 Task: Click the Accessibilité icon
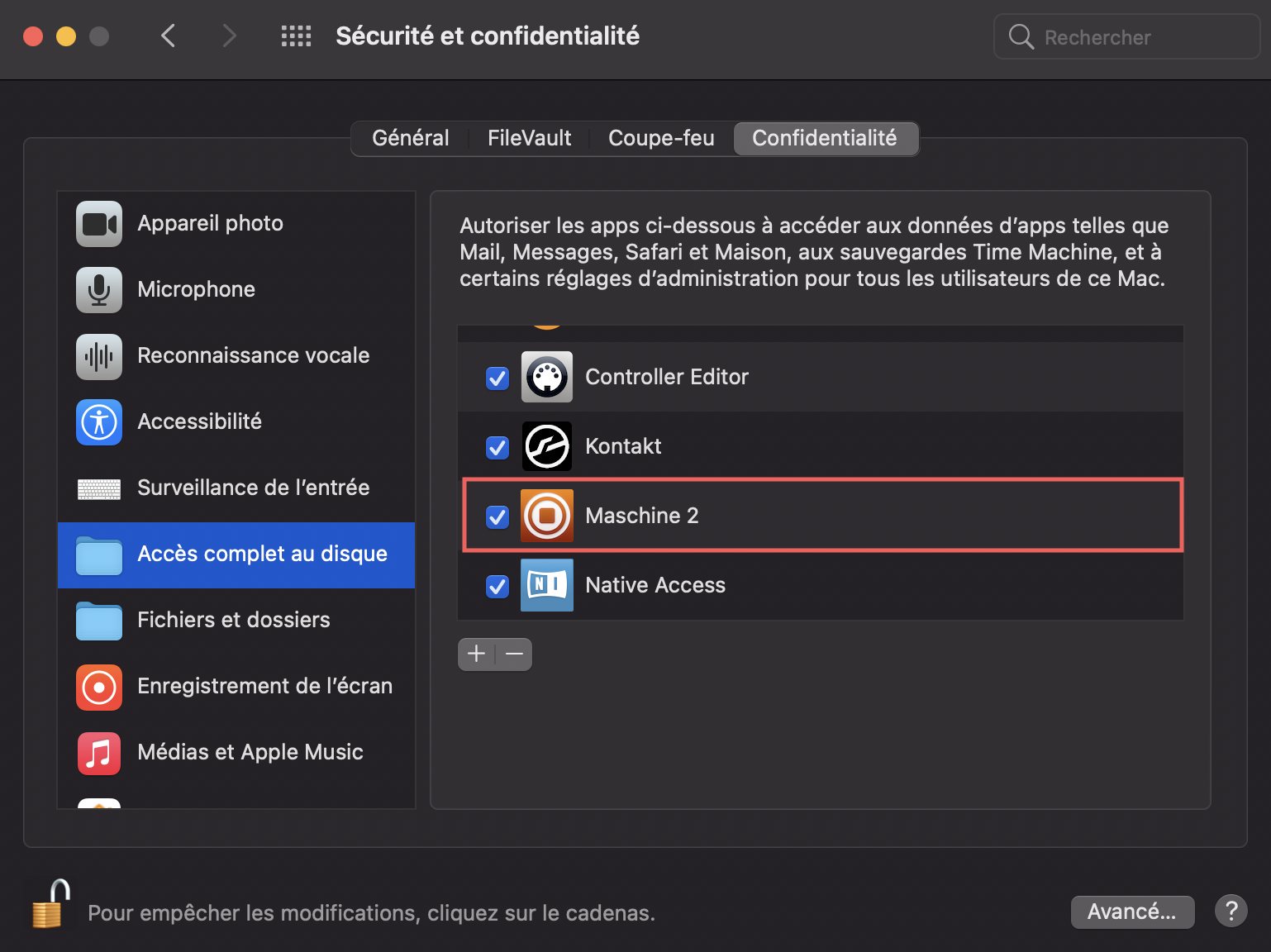click(99, 422)
